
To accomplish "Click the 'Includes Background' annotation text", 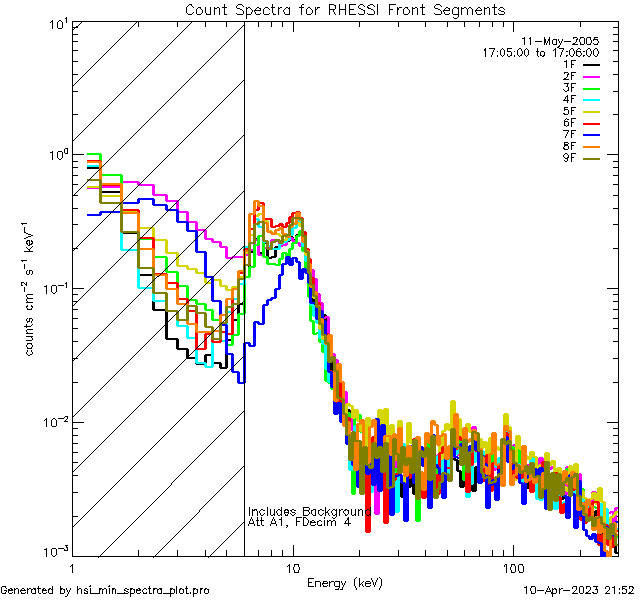I will coord(309,511).
